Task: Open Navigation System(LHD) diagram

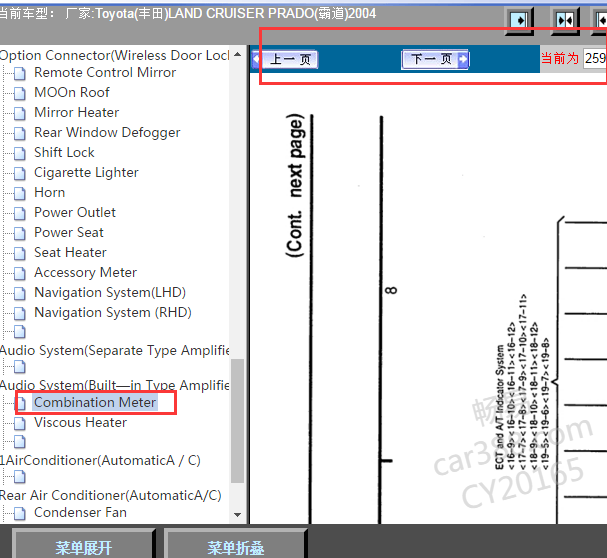Action: point(110,293)
